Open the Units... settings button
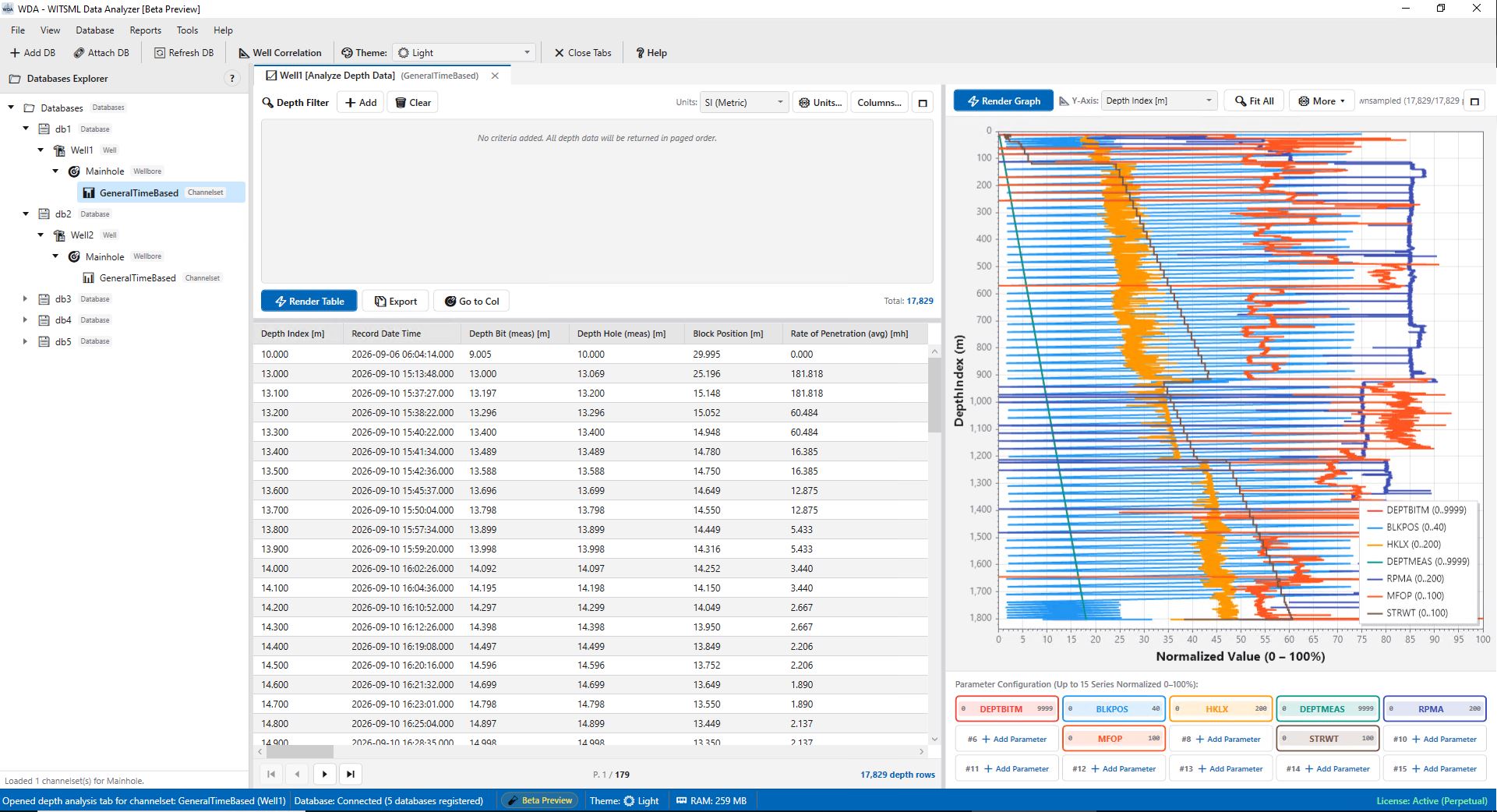 pyautogui.click(x=820, y=103)
